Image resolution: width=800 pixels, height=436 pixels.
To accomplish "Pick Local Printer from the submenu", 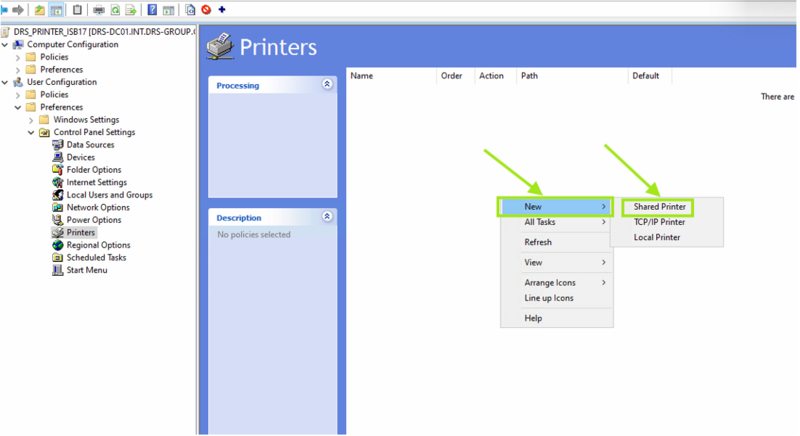I will tap(656, 237).
